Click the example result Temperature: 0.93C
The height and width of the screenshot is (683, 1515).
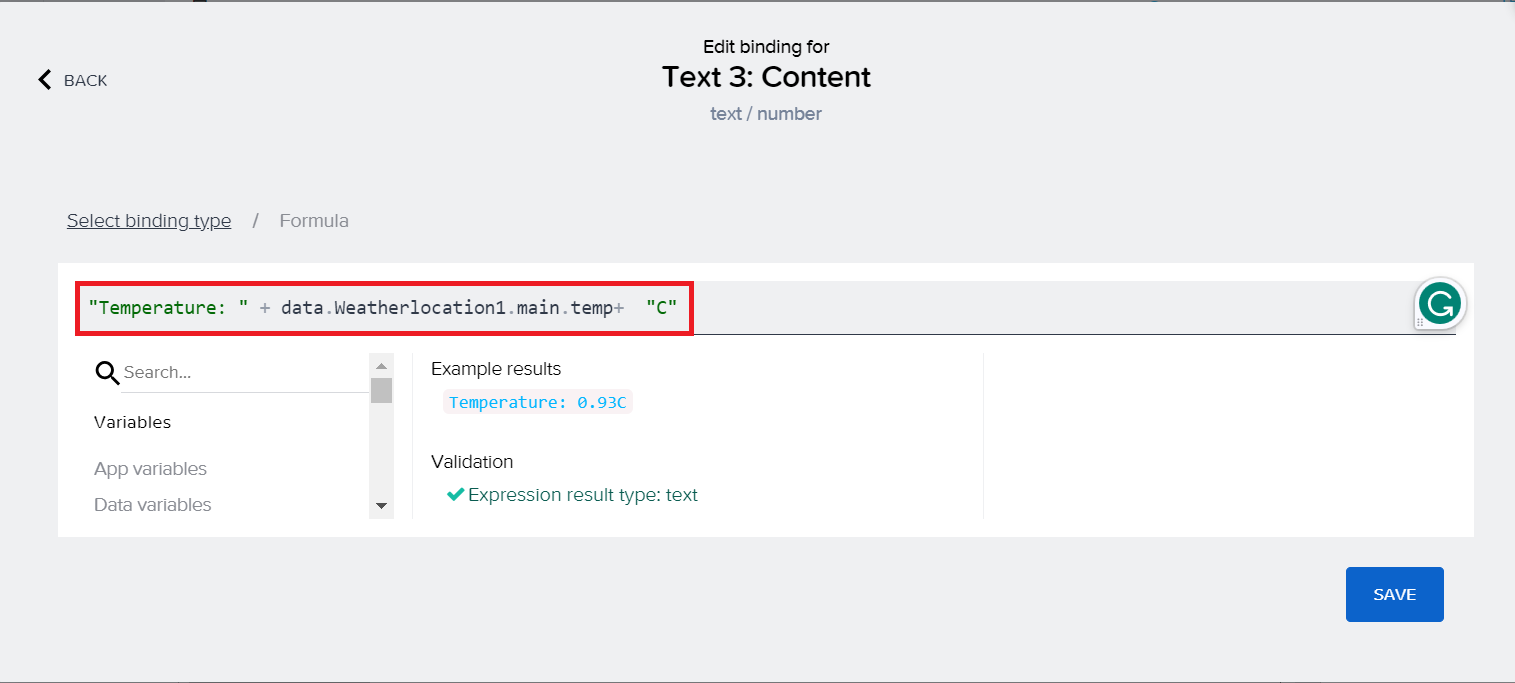pyautogui.click(x=538, y=402)
